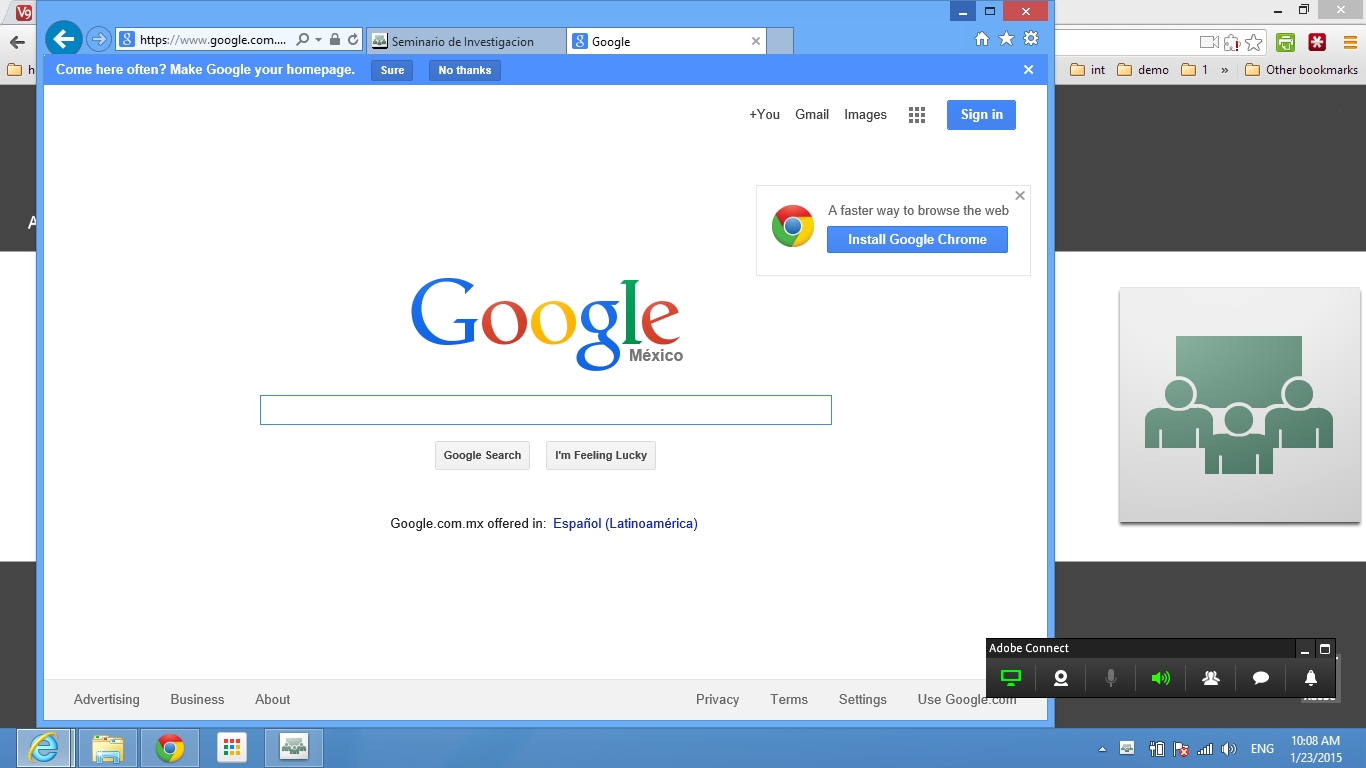Screen dimensions: 1366x768
Task: Open a new tab in Internet Explorer
Action: (x=780, y=41)
